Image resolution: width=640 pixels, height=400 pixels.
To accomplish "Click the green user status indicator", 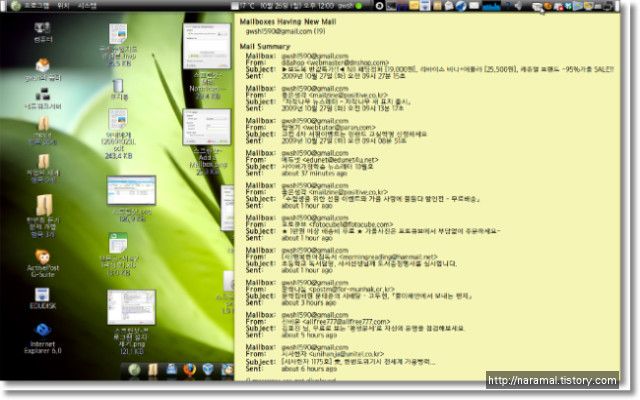I will (x=359, y=6).
